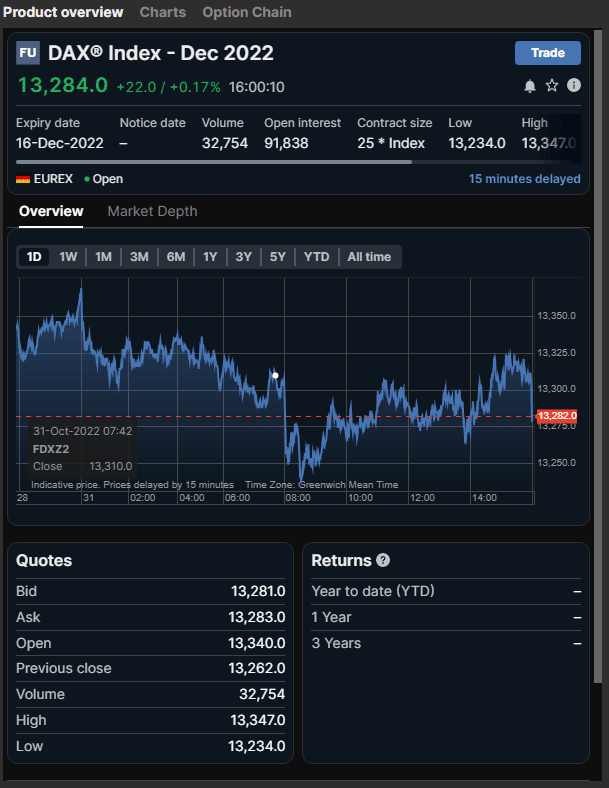
Task: Select the 5Y chart time range
Action: click(x=277, y=257)
